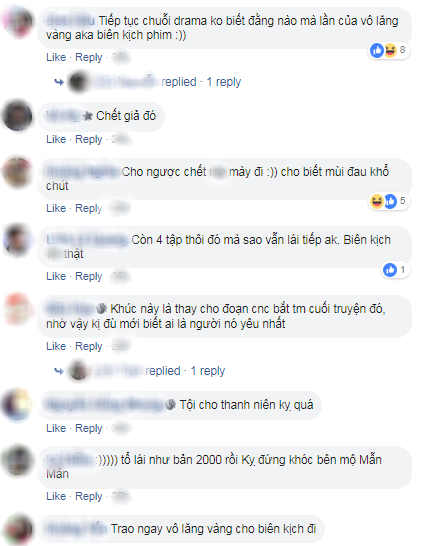Click the like-haha reaction icons showing 8
This screenshot has height=546, width=426.
pyautogui.click(x=384, y=50)
